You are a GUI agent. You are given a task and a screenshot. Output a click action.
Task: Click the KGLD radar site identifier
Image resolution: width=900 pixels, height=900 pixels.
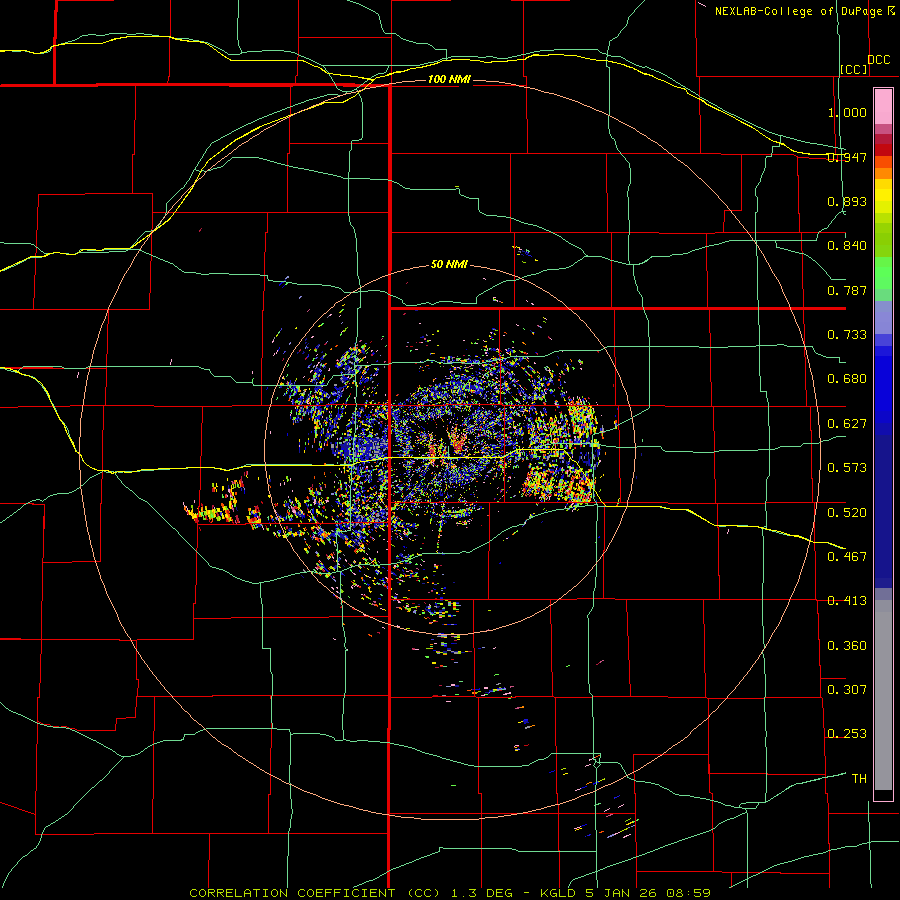(558, 893)
